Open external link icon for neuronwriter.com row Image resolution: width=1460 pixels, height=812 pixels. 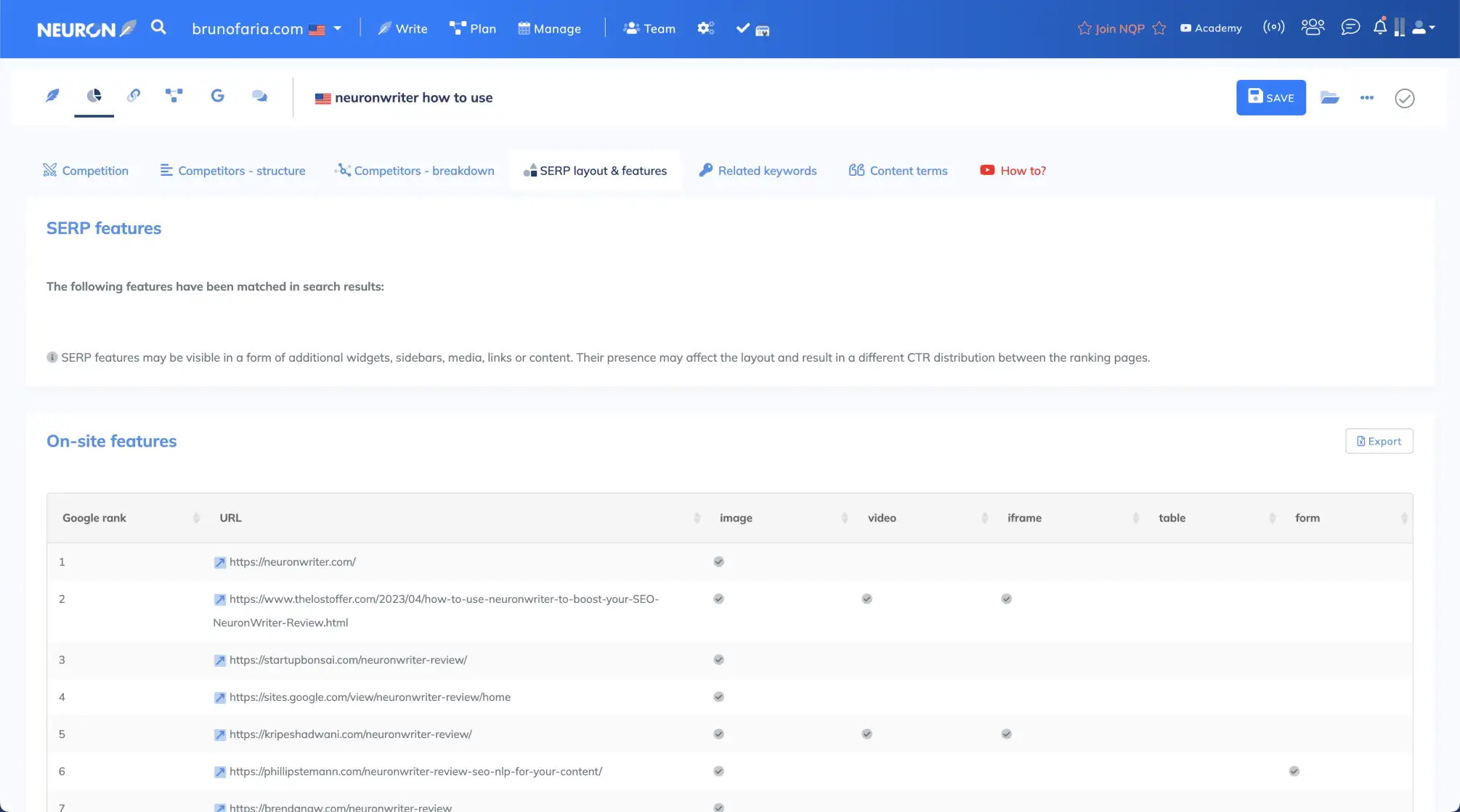[219, 563]
